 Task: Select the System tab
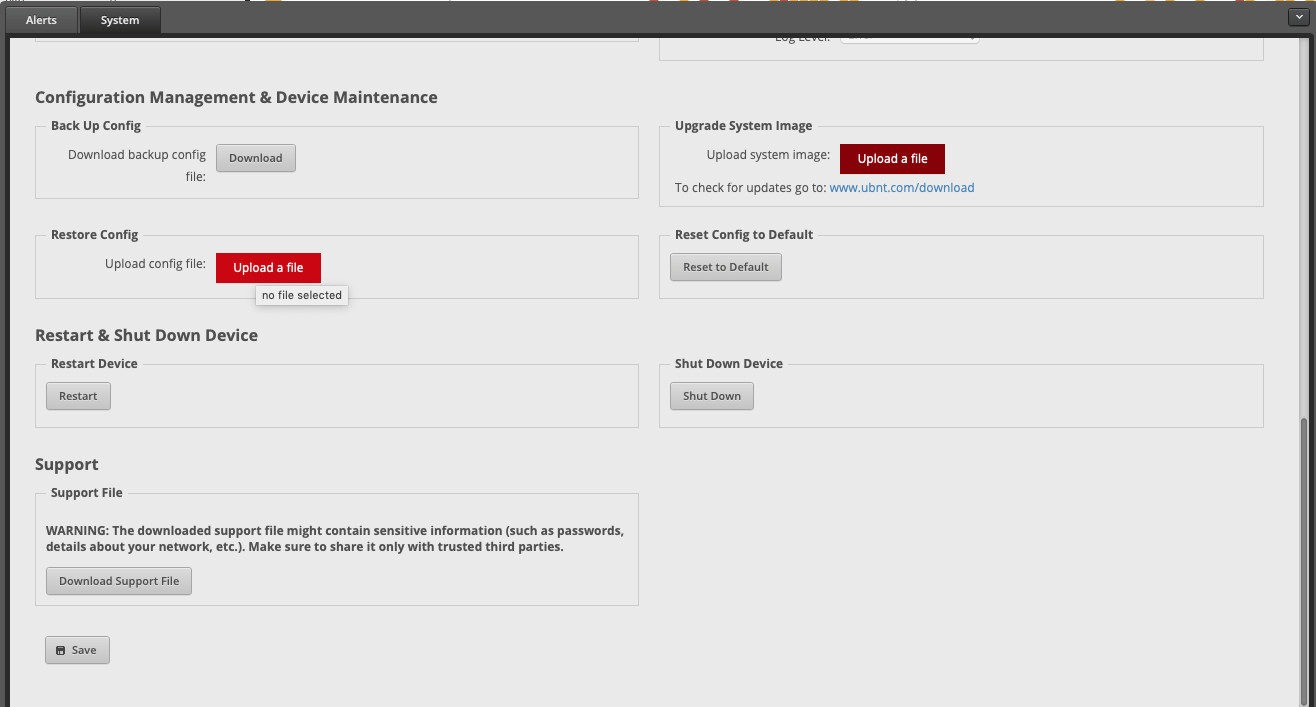point(120,20)
